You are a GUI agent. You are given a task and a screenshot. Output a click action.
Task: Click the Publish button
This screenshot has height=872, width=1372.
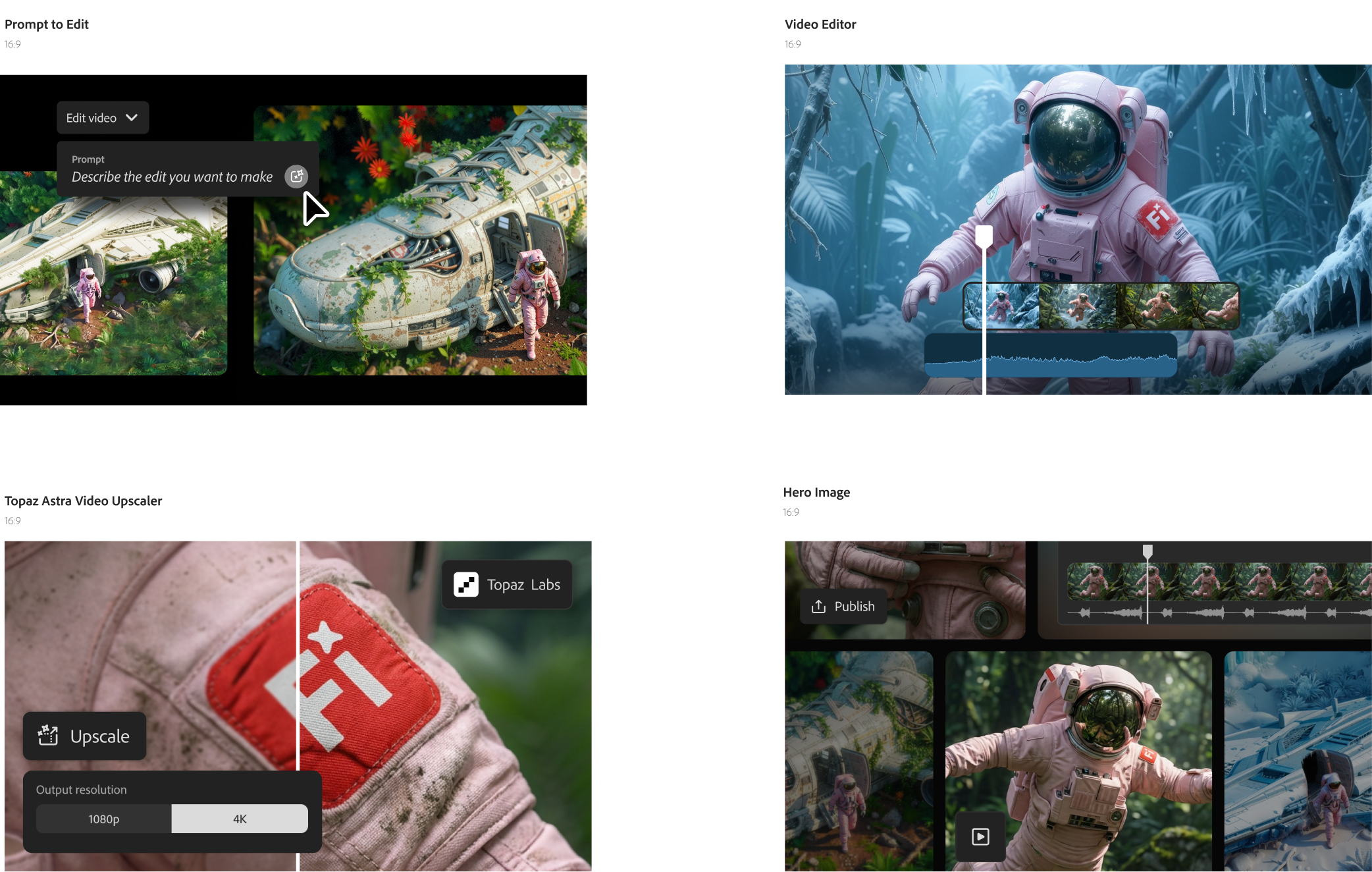click(x=843, y=607)
